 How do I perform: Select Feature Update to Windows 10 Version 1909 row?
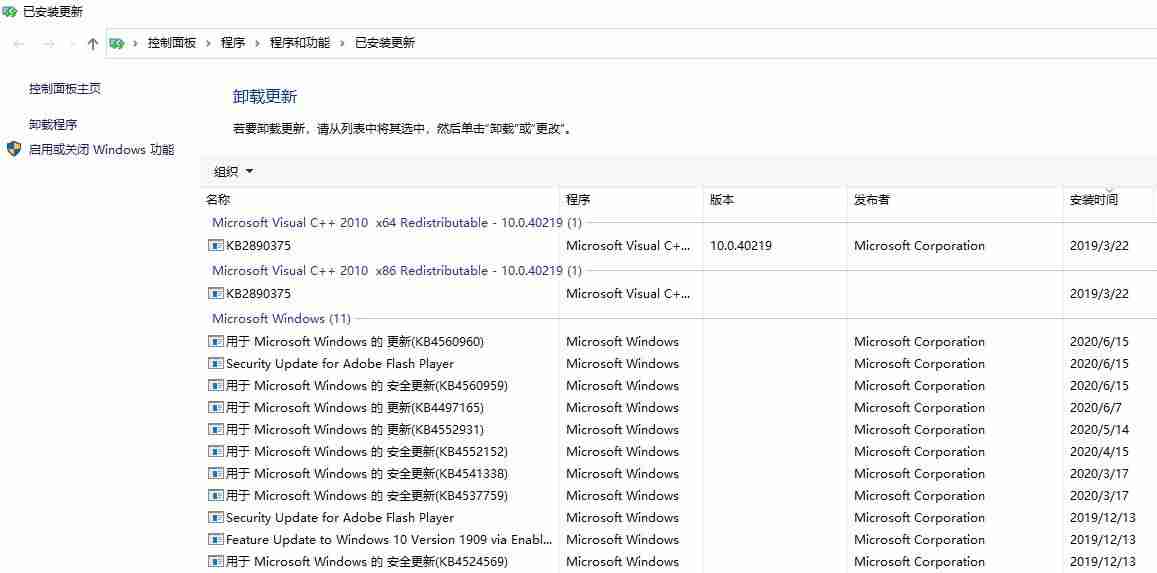click(389, 540)
